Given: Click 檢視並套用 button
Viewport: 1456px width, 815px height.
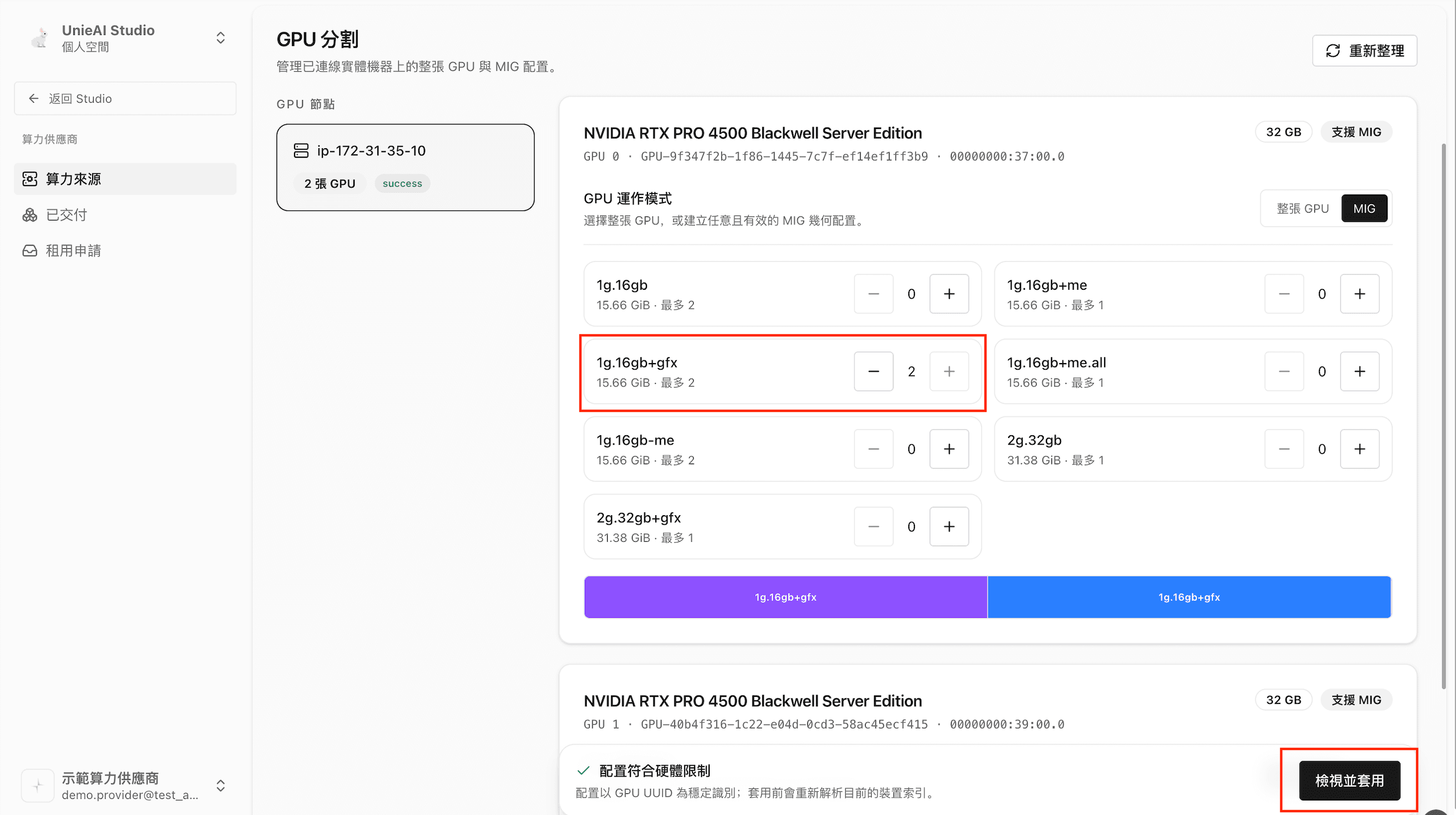Looking at the screenshot, I should pos(1349,781).
